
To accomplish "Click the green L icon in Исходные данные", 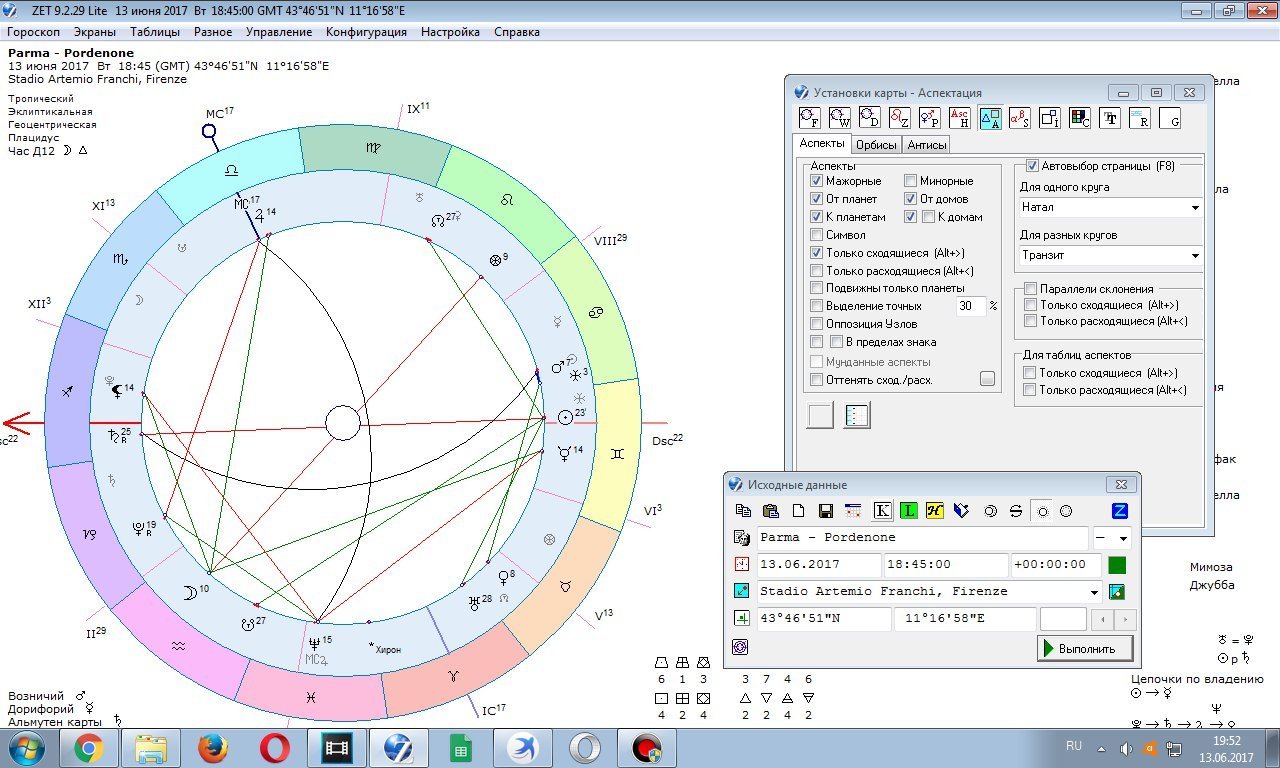I will [x=908, y=511].
